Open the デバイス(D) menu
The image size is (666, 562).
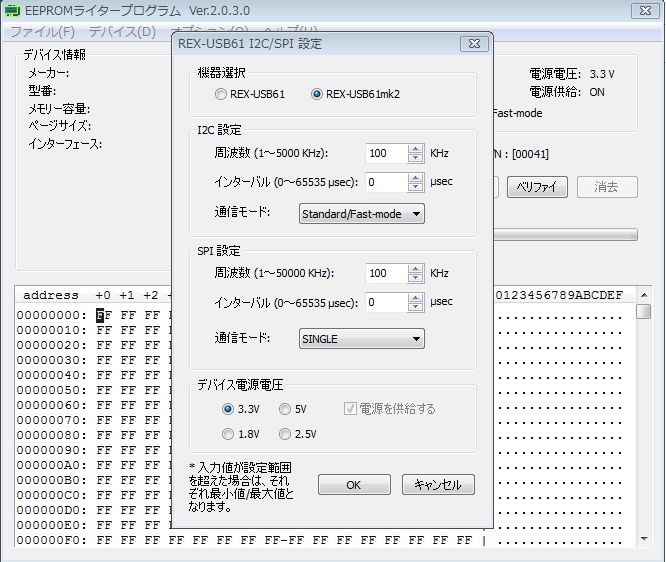coord(122,32)
